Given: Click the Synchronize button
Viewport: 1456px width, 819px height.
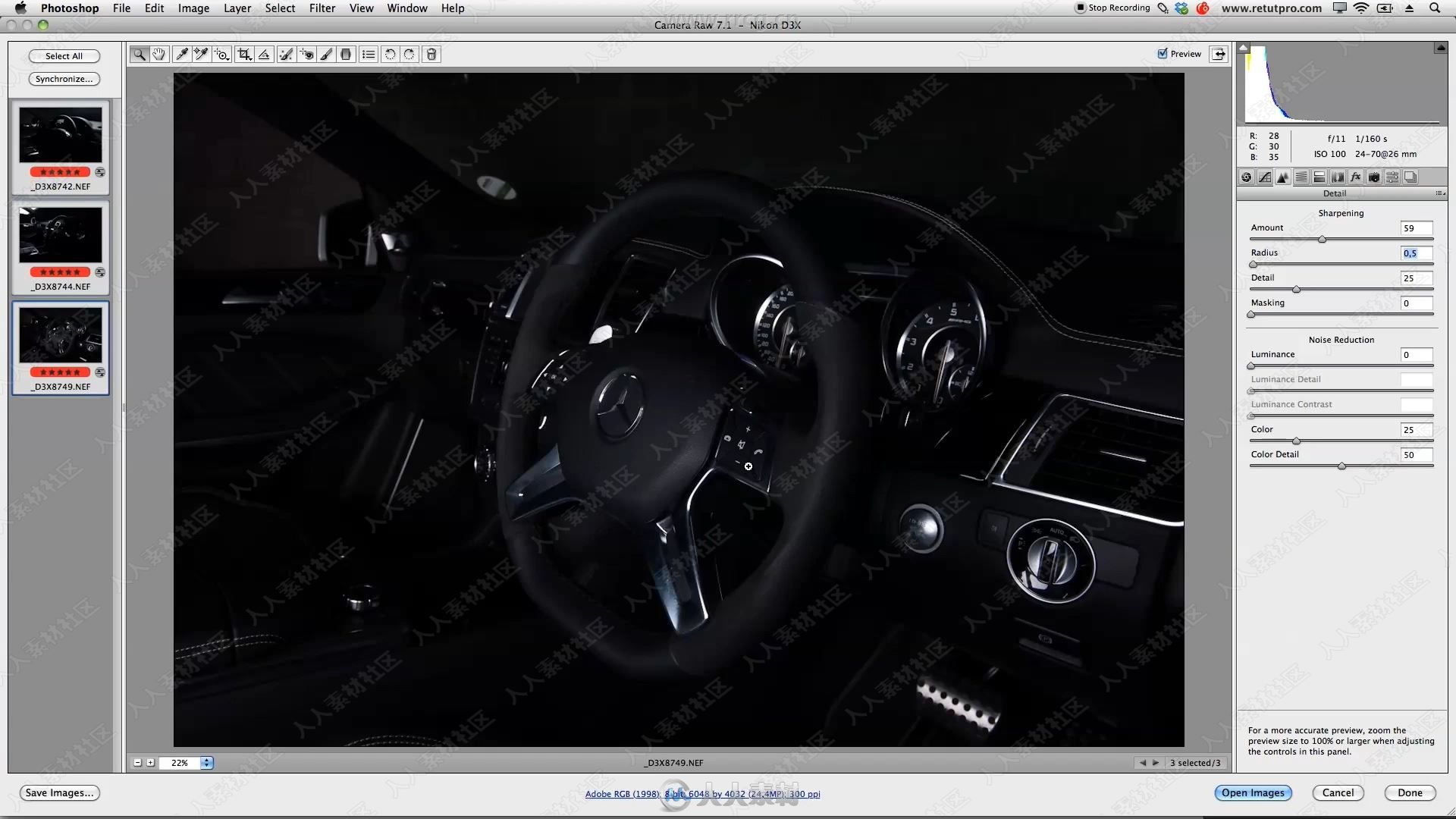Looking at the screenshot, I should coord(64,79).
